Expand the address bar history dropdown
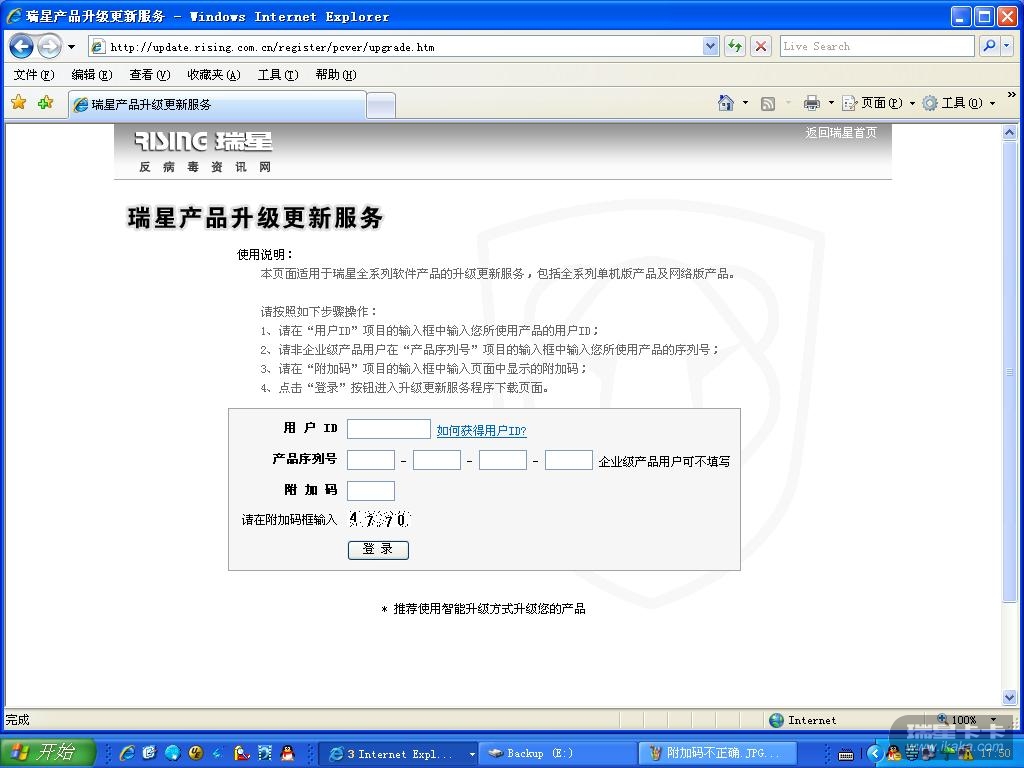The height and width of the screenshot is (768, 1024). tap(711, 46)
